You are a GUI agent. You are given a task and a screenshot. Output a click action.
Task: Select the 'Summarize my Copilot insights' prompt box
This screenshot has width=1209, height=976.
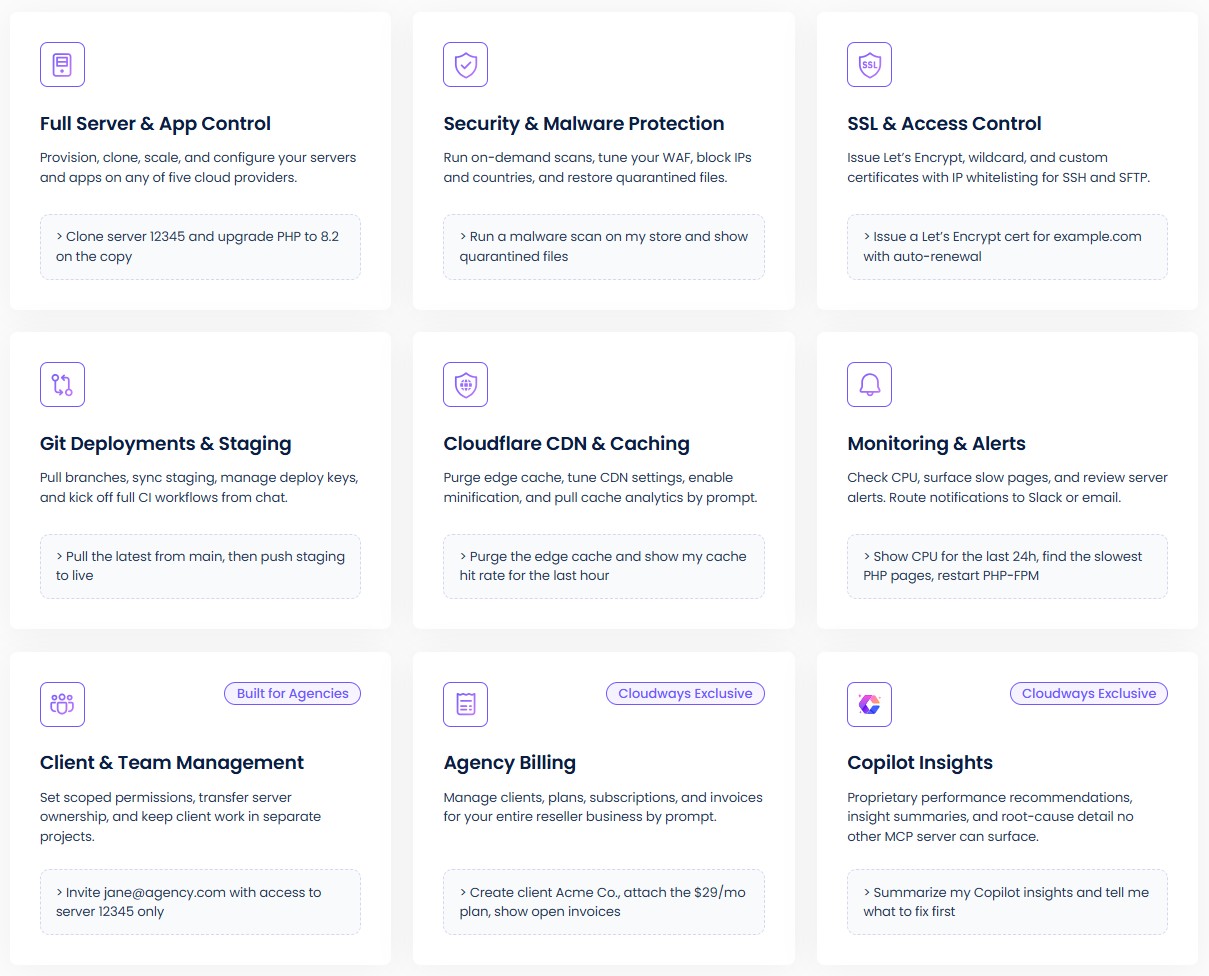coord(1007,902)
